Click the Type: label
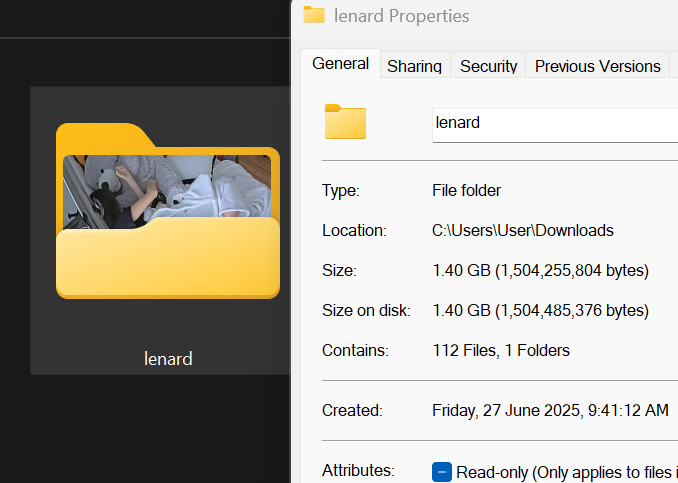Viewport: 678px width, 483px height. coord(341,190)
